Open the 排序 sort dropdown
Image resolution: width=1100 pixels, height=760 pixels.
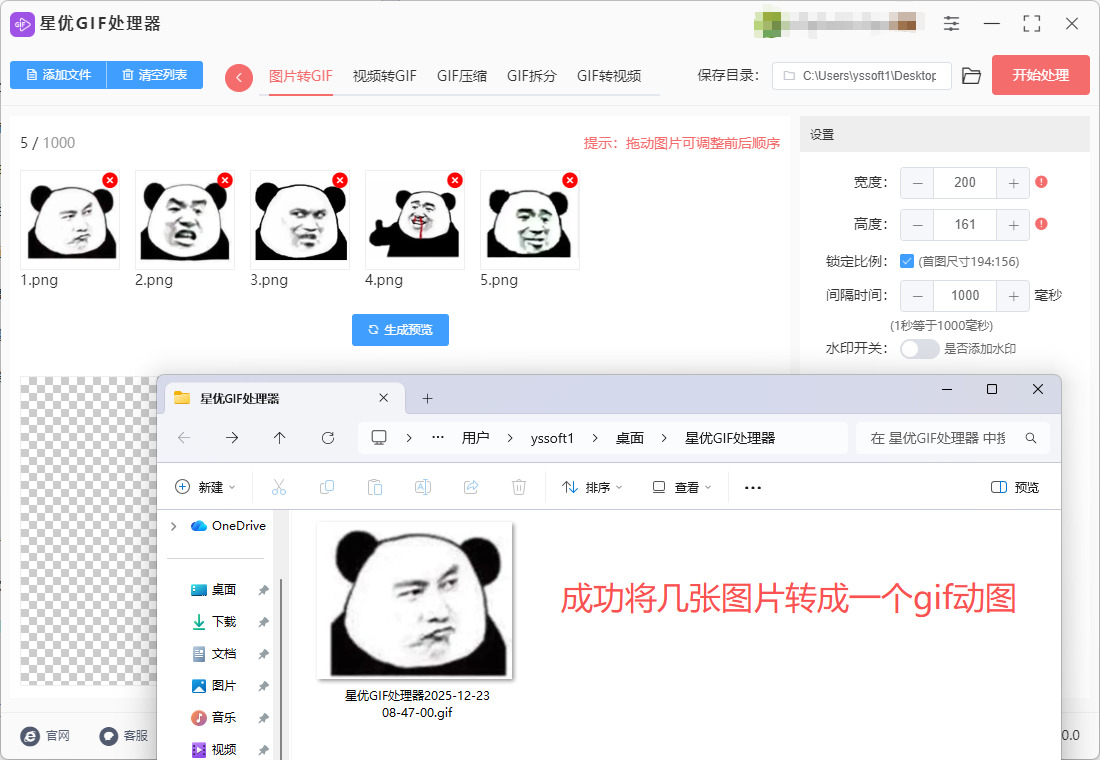click(x=592, y=487)
